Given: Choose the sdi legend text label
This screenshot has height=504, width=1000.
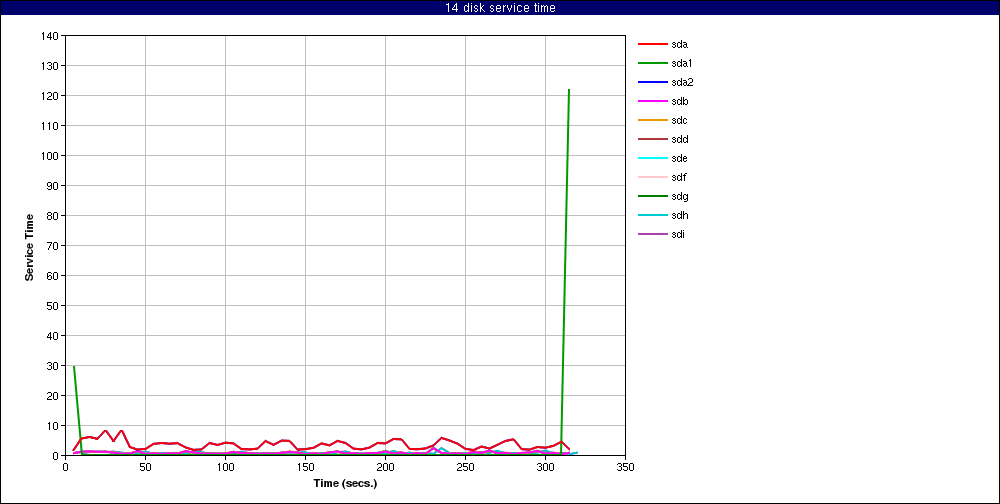Looking at the screenshot, I should (679, 235).
